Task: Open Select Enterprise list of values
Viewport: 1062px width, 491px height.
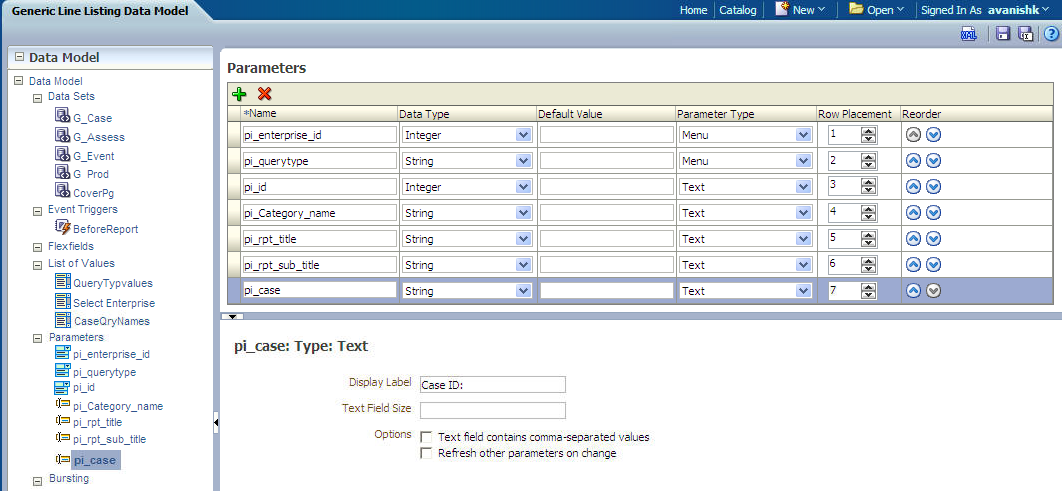Action: pyautogui.click(x=114, y=303)
